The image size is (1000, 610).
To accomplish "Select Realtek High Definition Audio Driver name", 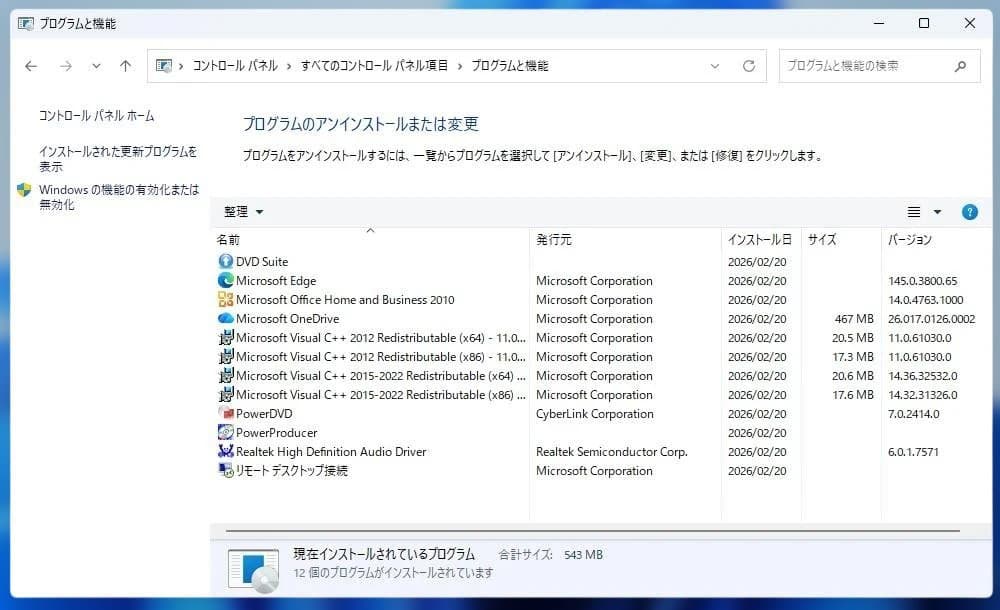I will point(331,452).
